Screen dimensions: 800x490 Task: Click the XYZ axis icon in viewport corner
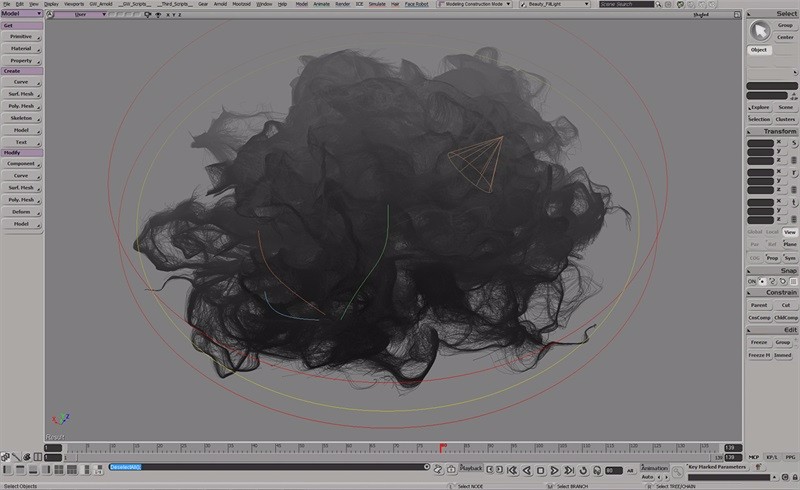click(54, 421)
